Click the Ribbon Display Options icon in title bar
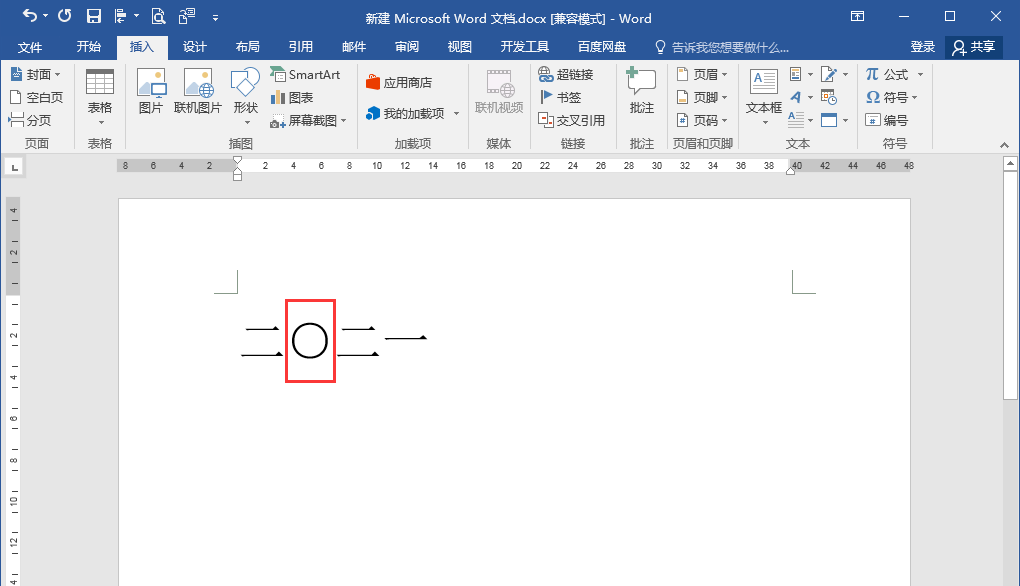The width and height of the screenshot is (1020, 586). (x=857, y=16)
